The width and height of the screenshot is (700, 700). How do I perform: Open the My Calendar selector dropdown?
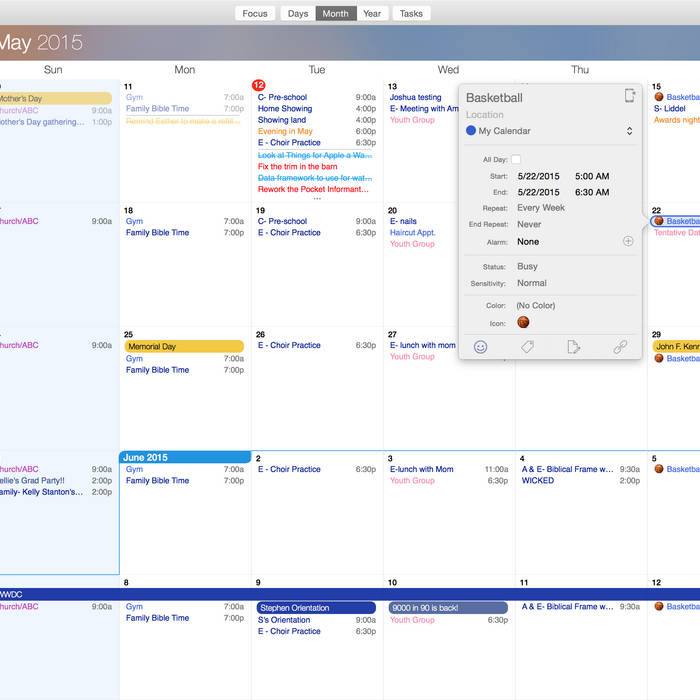pyautogui.click(x=629, y=131)
